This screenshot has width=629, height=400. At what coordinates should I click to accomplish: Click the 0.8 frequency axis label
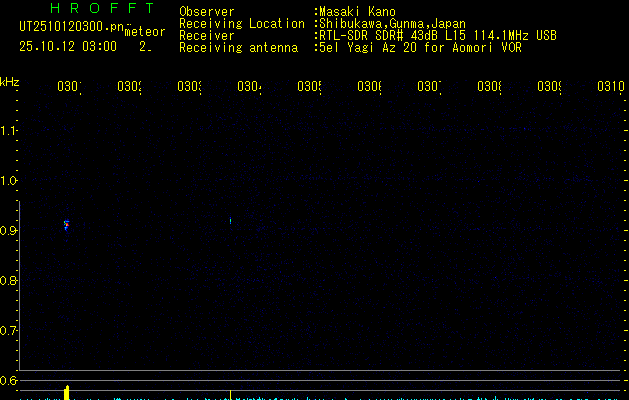(8, 280)
